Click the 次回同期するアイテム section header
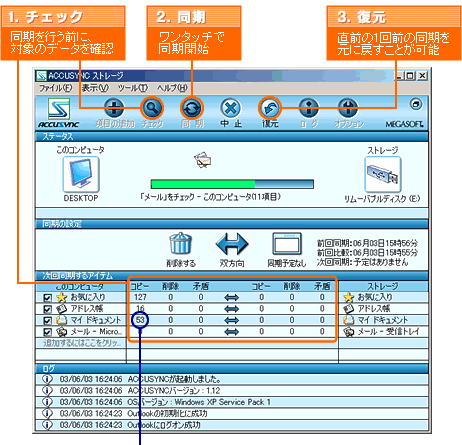This screenshot has height=445, width=462. click(232, 276)
